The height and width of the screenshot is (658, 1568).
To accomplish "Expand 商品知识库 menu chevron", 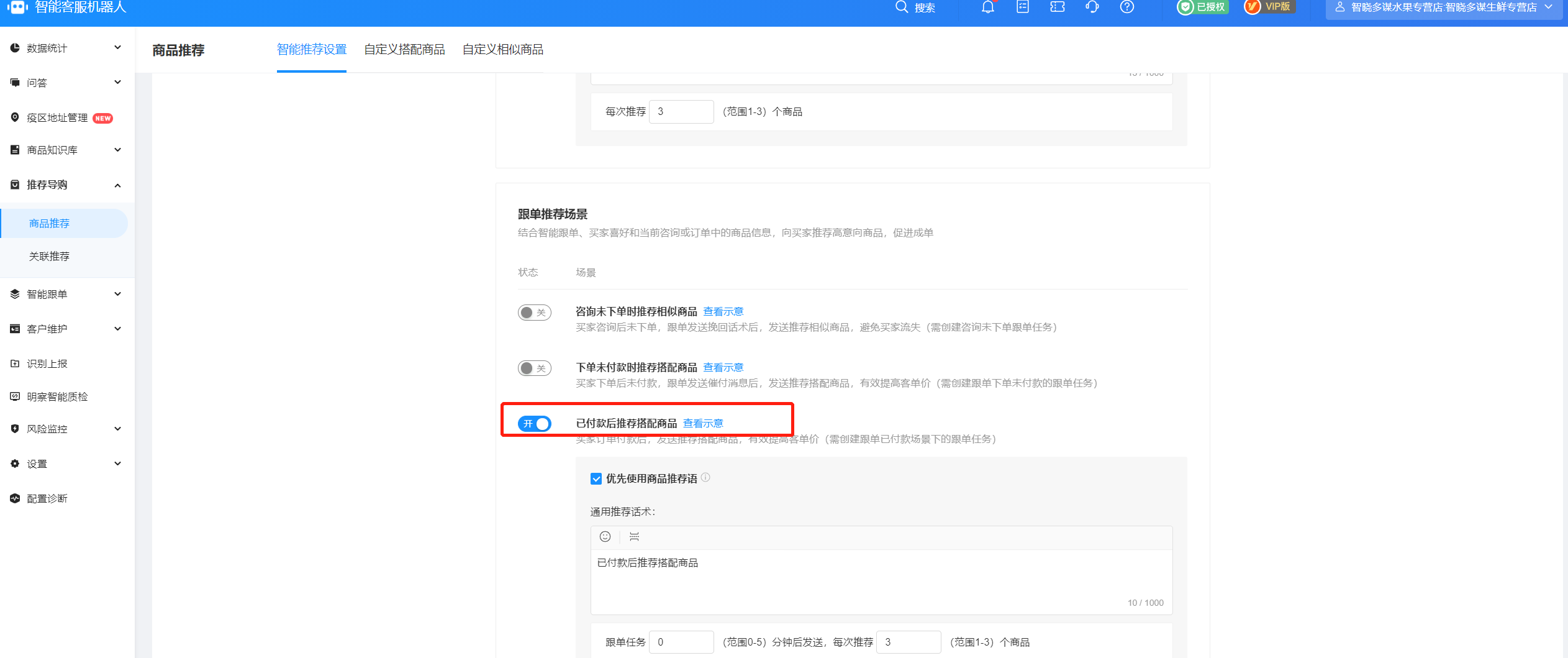I will 117,150.
